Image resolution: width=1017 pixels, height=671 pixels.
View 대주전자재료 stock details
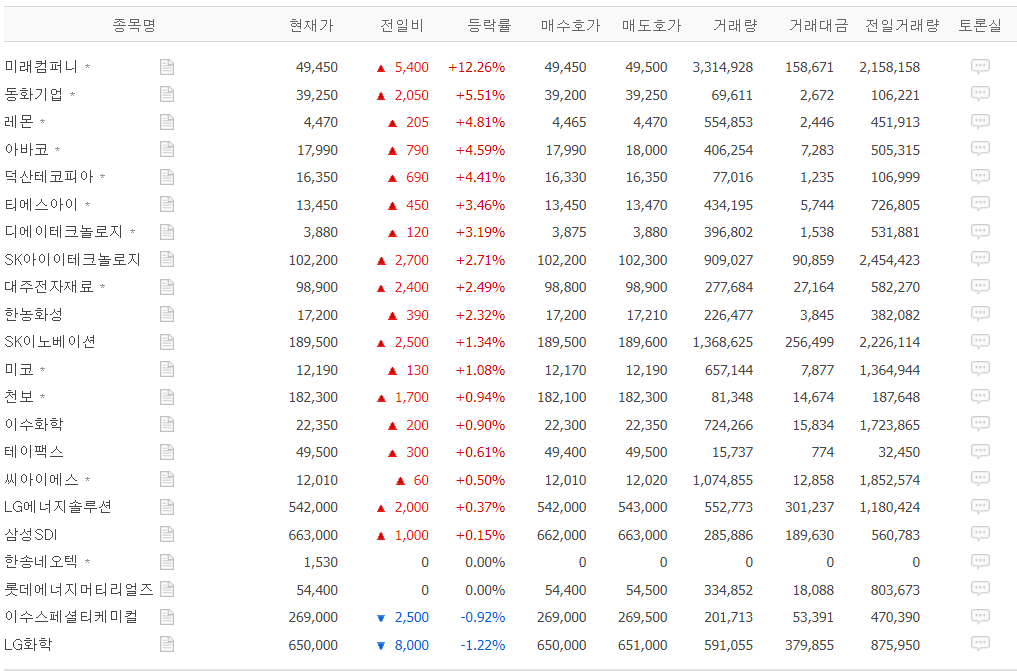49,287
